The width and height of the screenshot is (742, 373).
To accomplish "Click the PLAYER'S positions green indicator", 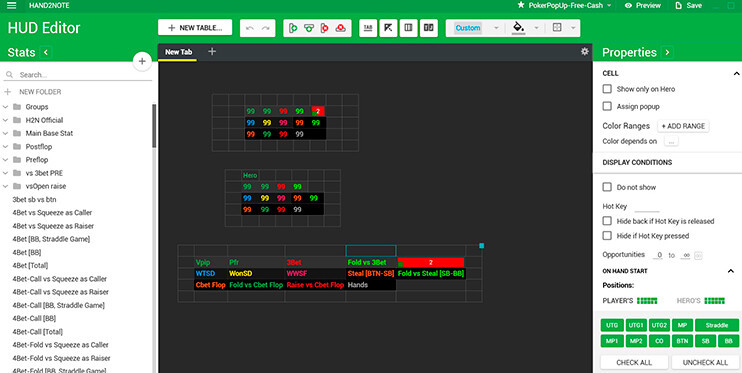I will click(647, 301).
